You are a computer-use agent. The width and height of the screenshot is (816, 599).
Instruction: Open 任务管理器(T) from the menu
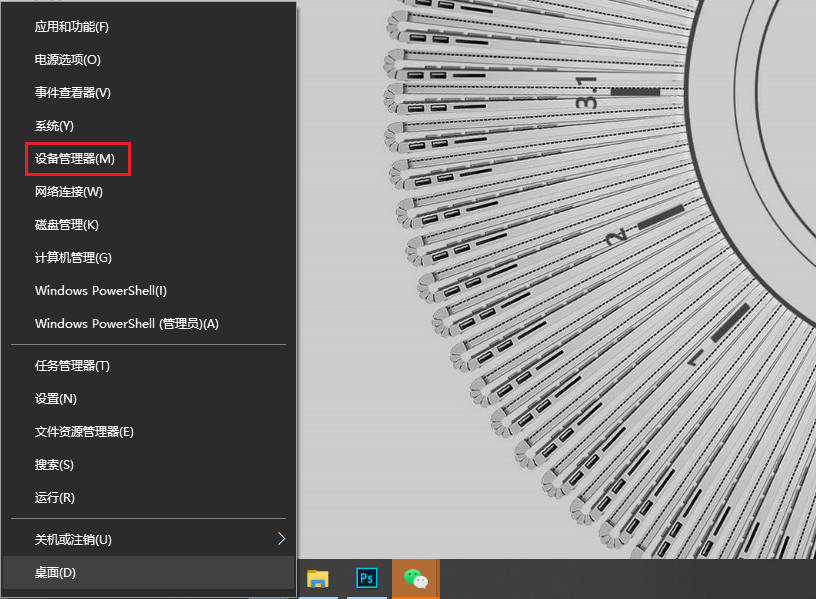72,366
